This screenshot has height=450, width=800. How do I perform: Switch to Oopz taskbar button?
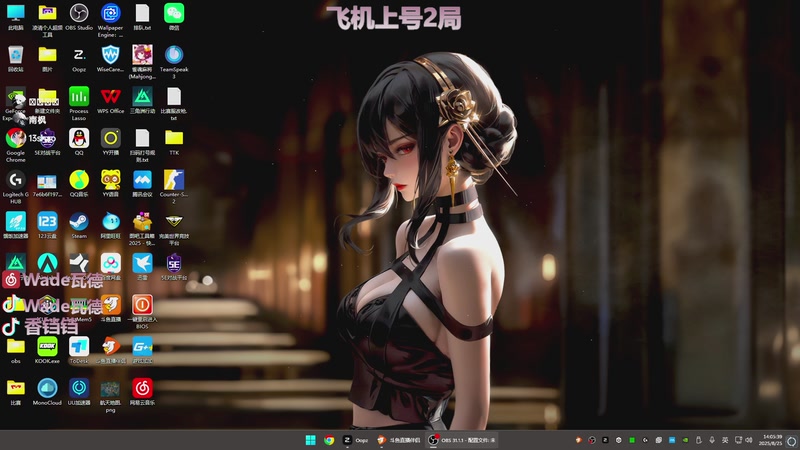[356, 440]
